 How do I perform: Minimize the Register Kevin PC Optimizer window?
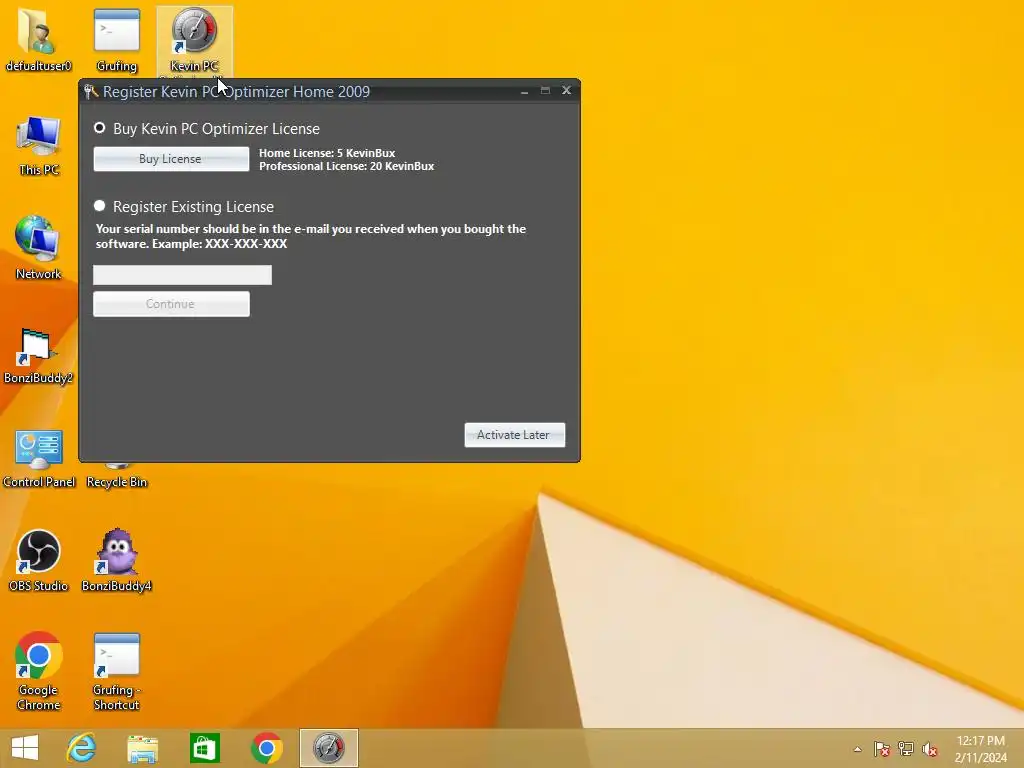click(x=524, y=91)
